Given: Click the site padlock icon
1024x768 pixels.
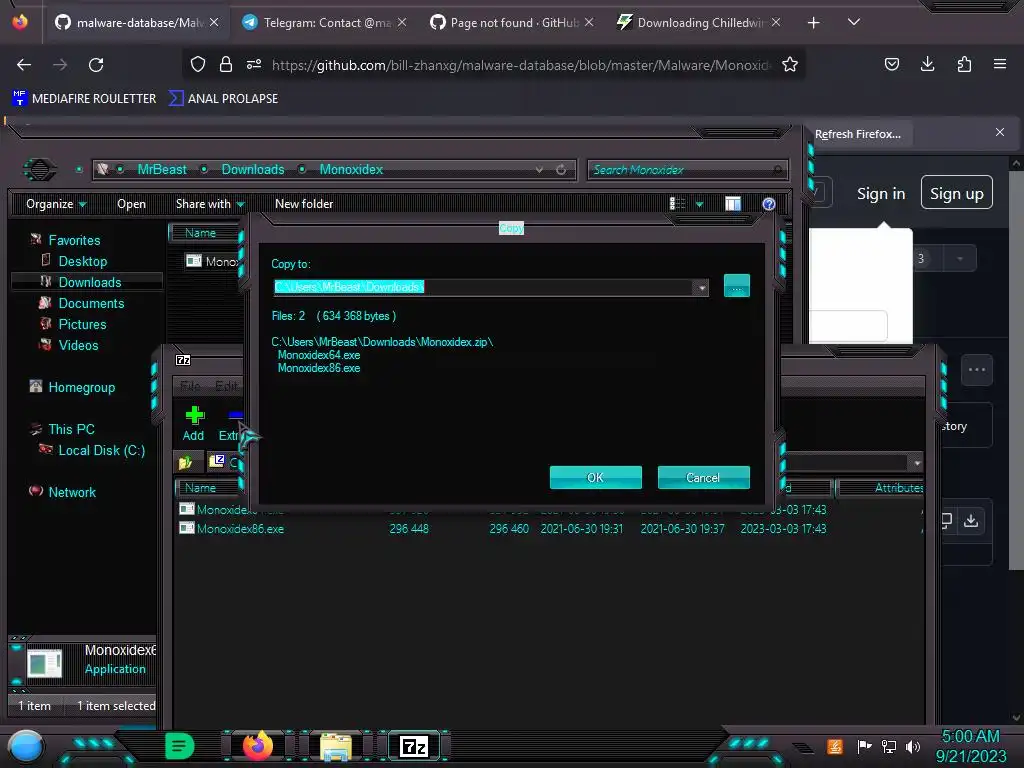Looking at the screenshot, I should coord(226,64).
